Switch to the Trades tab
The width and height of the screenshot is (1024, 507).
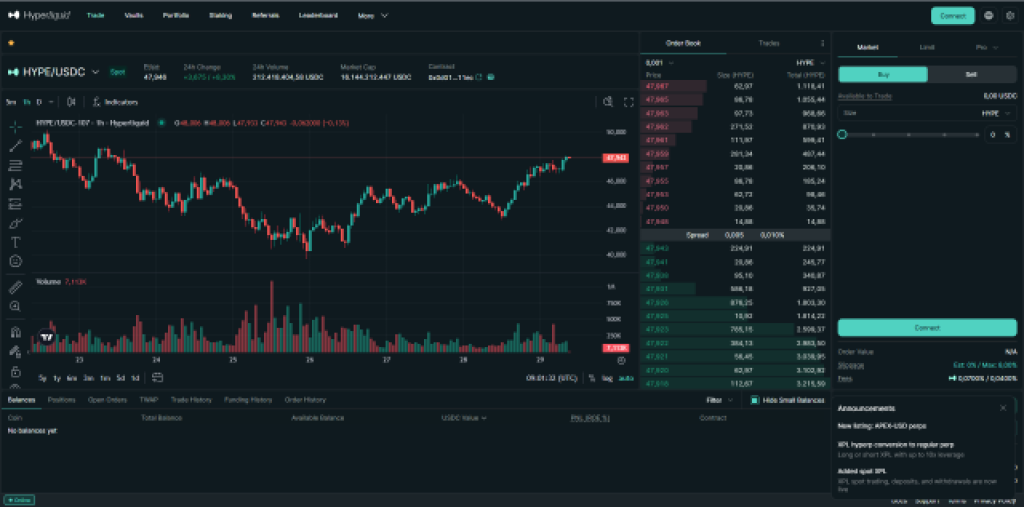pos(768,43)
